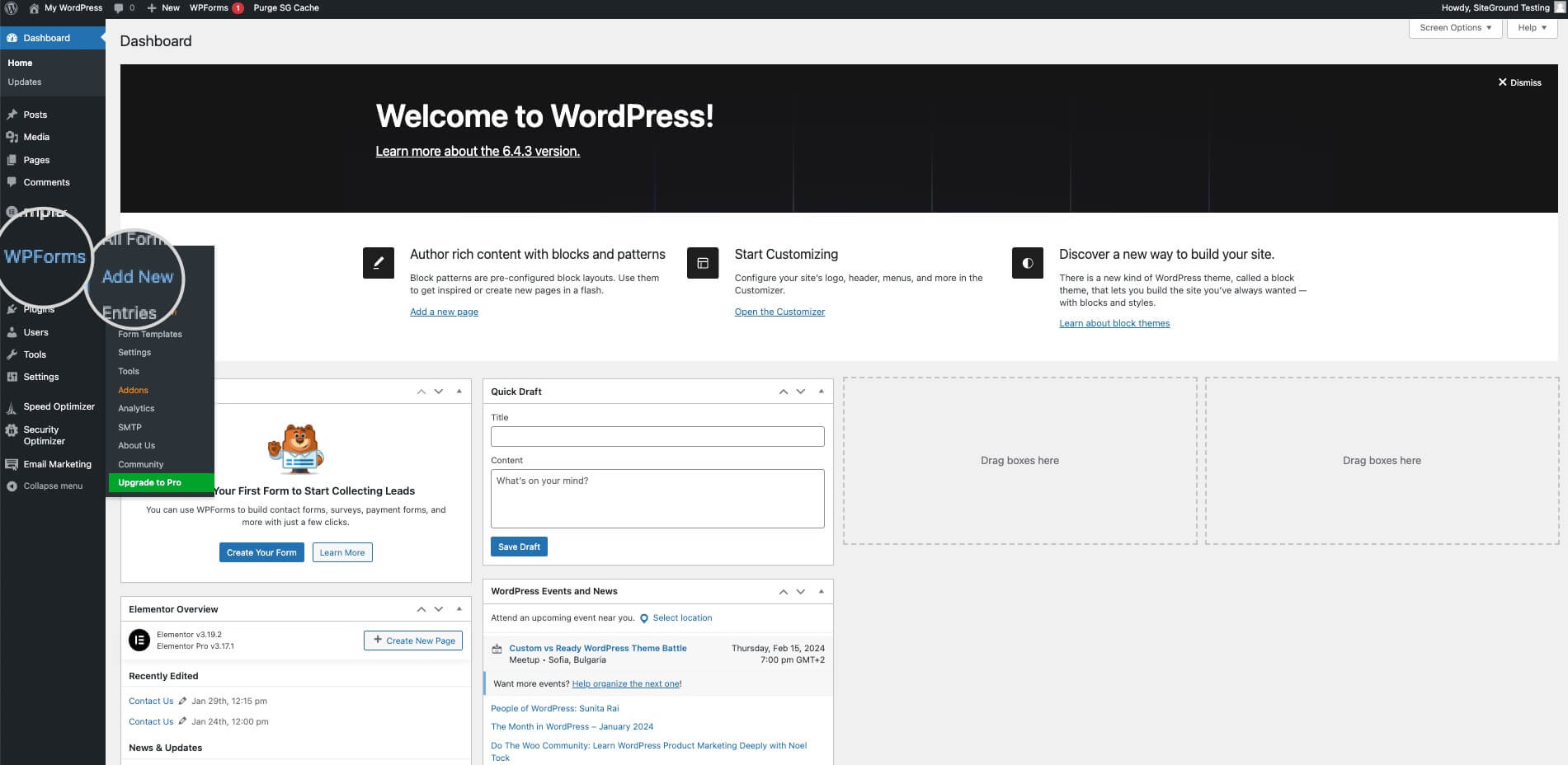Click pencil icon beside Jan 24th Contact Us

point(182,721)
